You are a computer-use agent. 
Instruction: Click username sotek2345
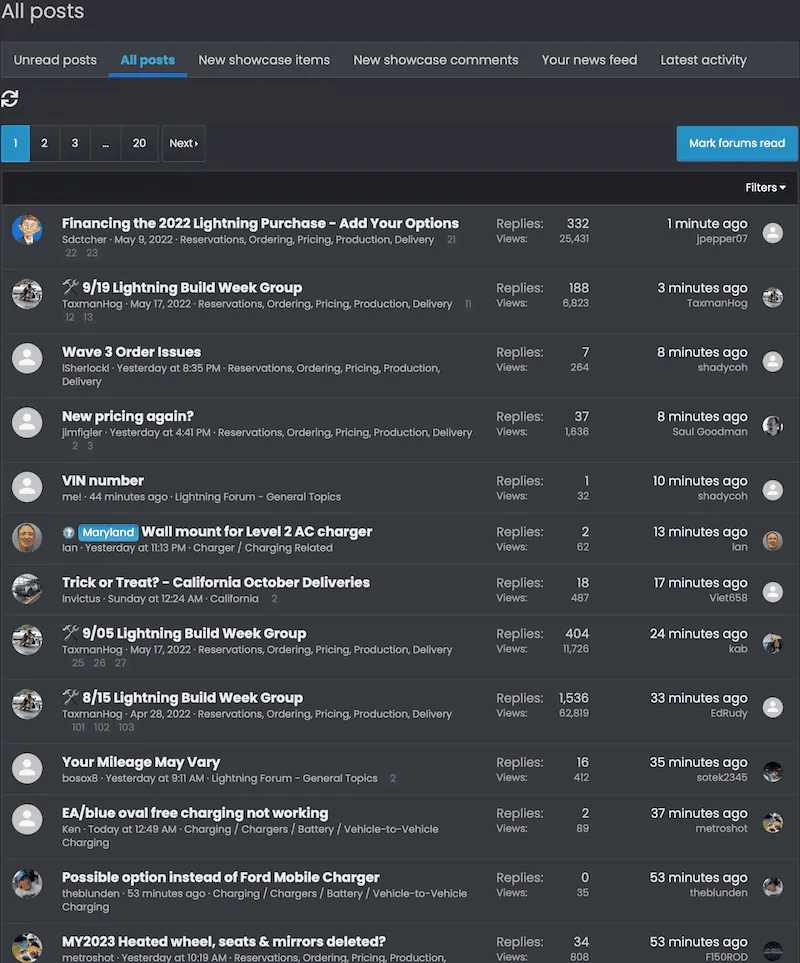(x=722, y=778)
